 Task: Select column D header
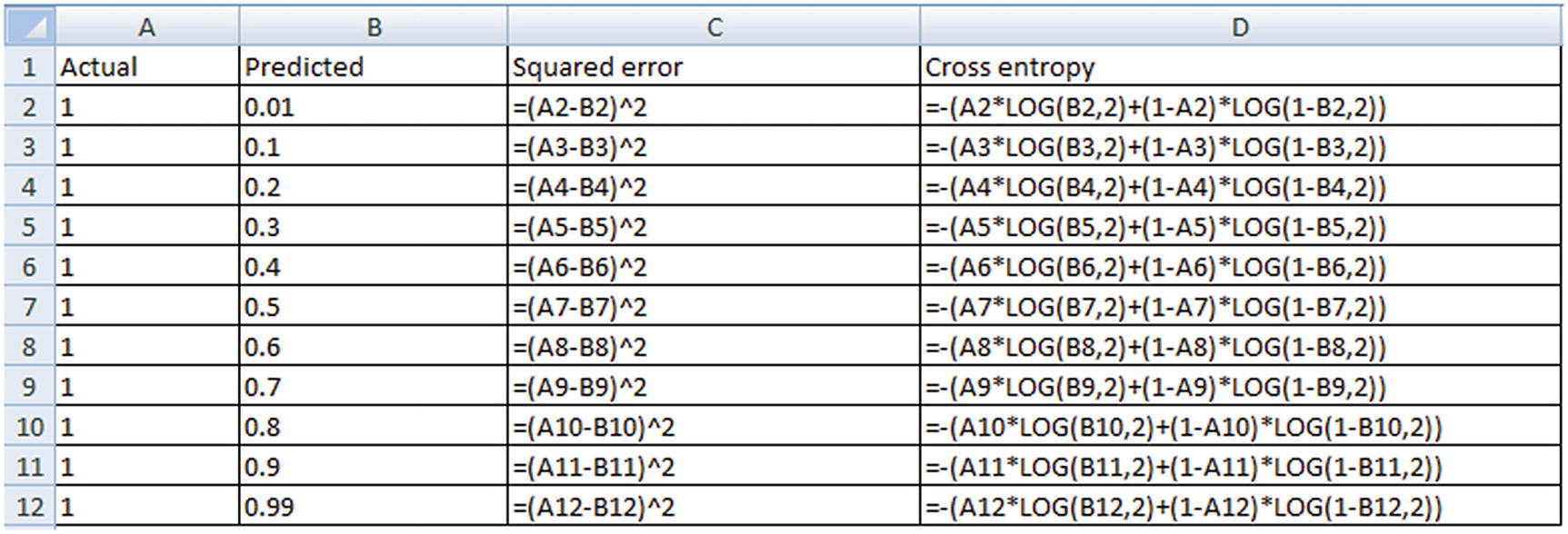tap(1240, 27)
